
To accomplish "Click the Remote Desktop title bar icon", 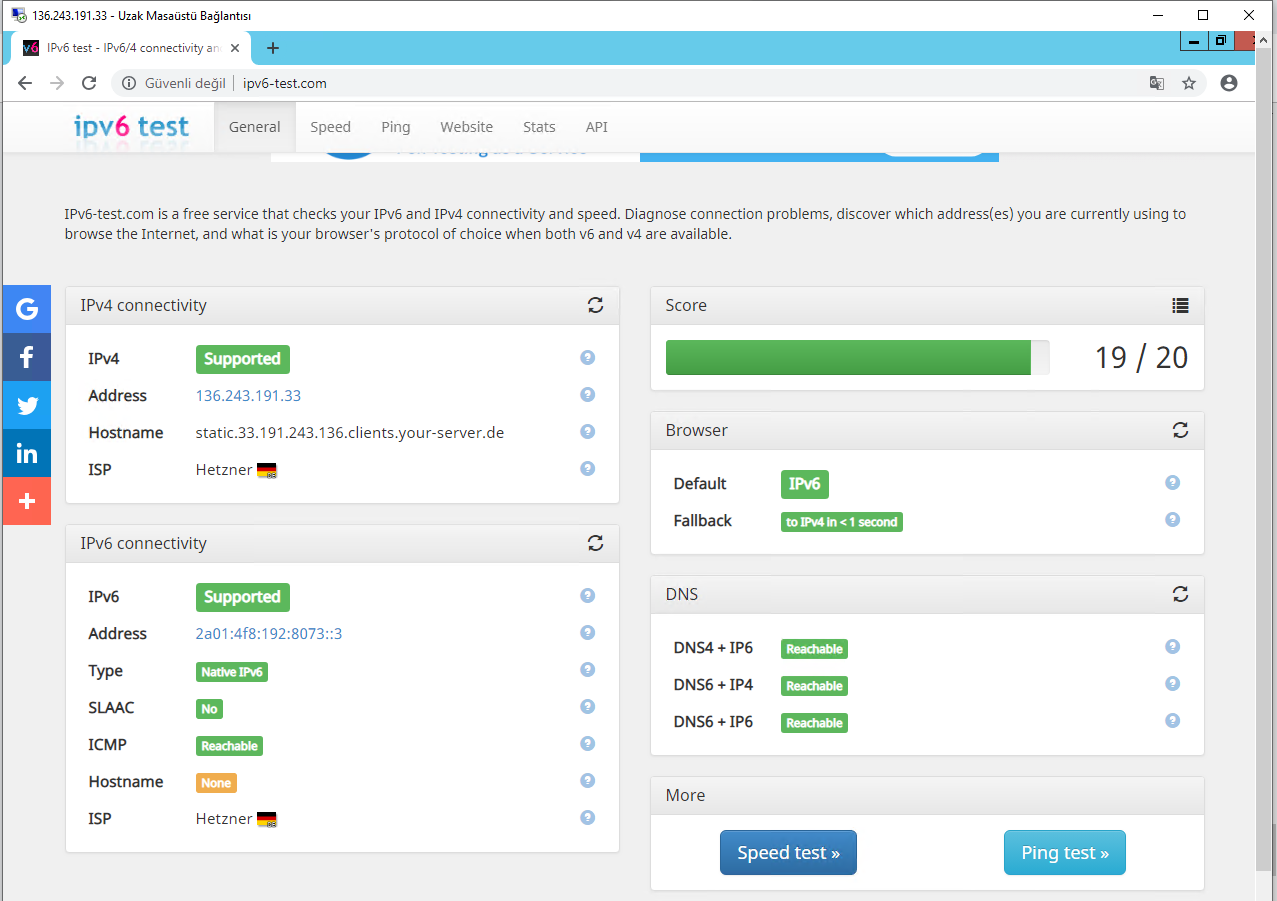I will coord(19,15).
